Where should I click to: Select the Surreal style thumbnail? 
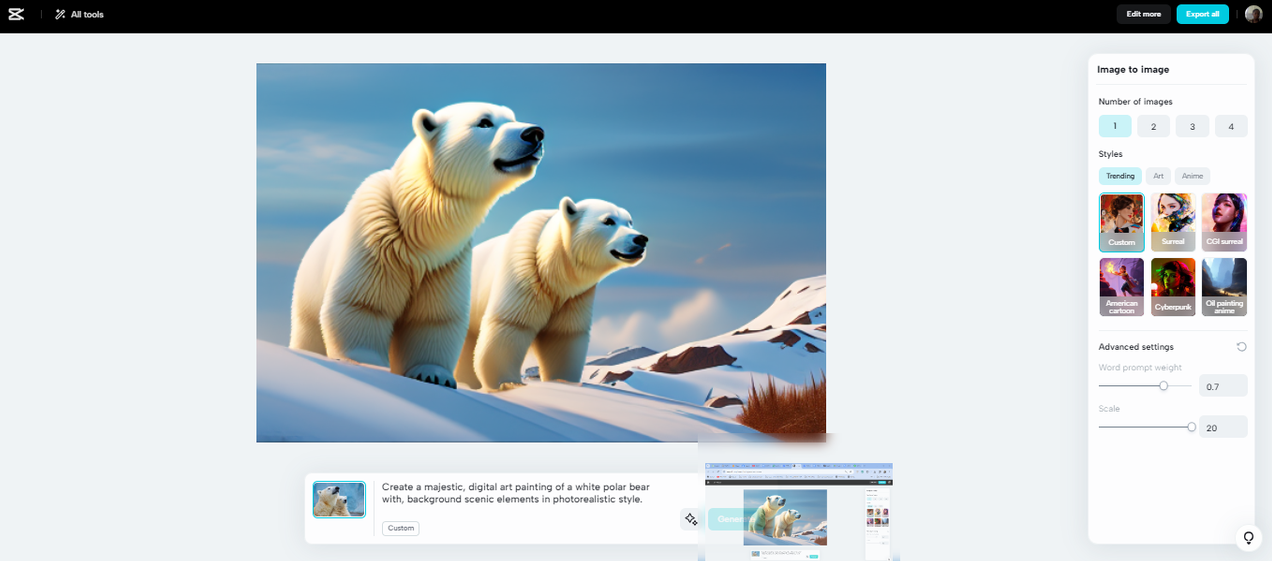point(1173,222)
